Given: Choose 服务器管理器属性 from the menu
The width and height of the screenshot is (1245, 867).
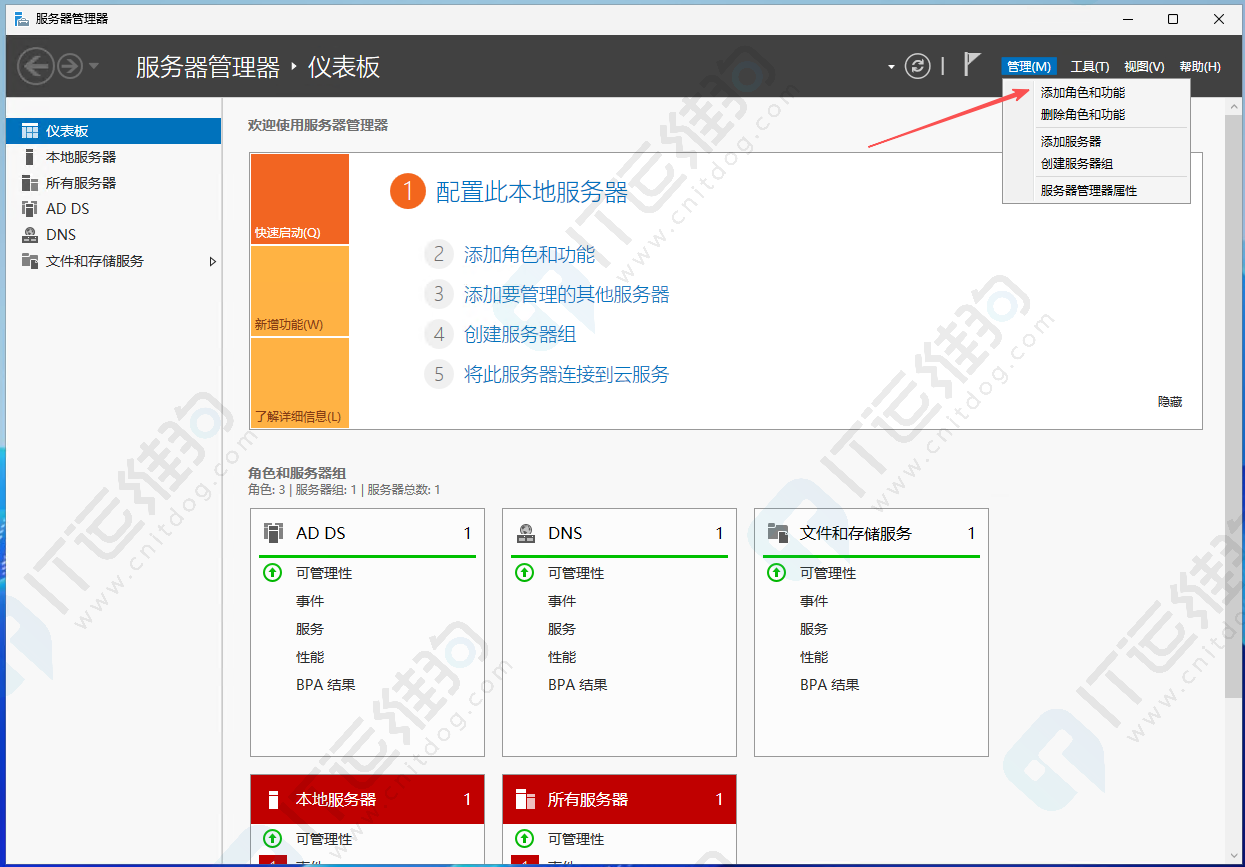Looking at the screenshot, I should tap(1088, 190).
